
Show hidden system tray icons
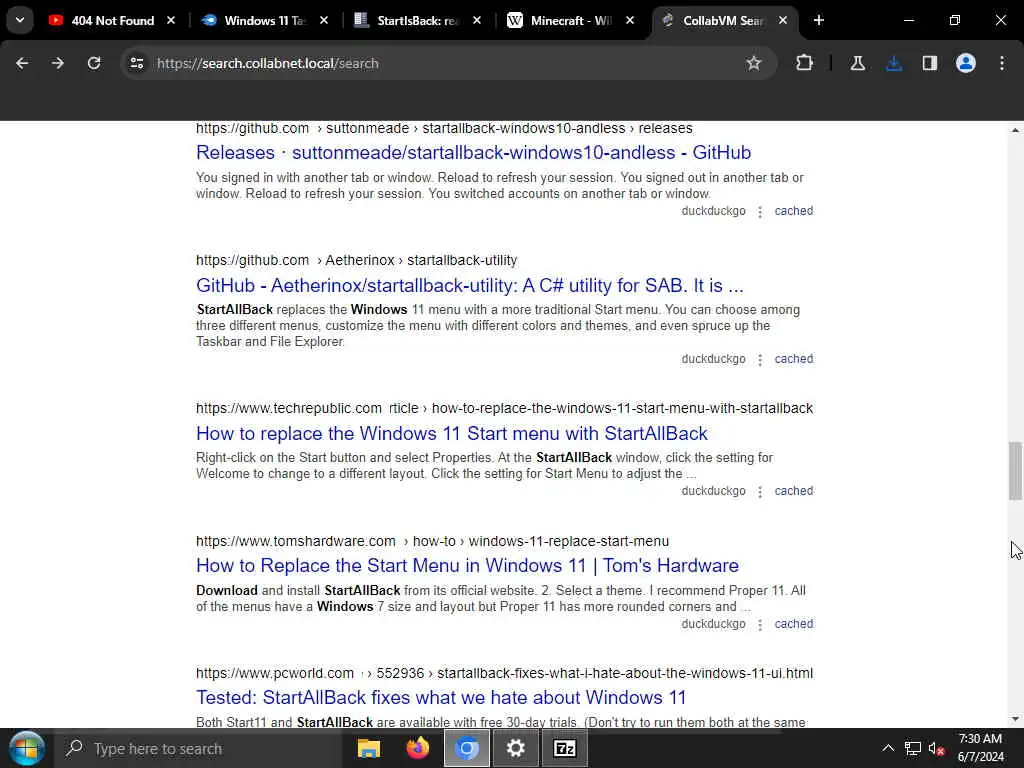point(888,748)
